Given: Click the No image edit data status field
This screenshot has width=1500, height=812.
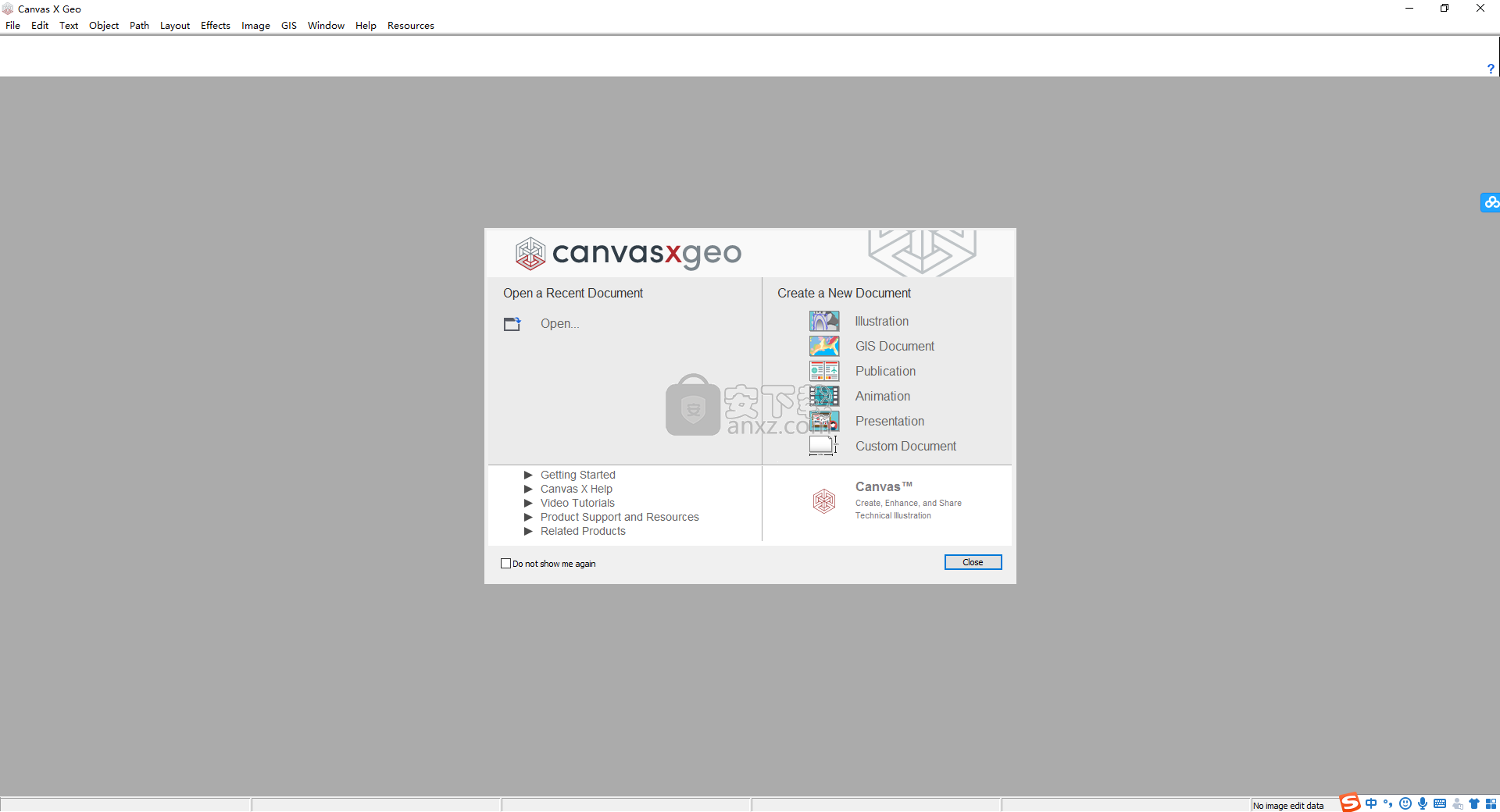Looking at the screenshot, I should pyautogui.click(x=1288, y=806).
